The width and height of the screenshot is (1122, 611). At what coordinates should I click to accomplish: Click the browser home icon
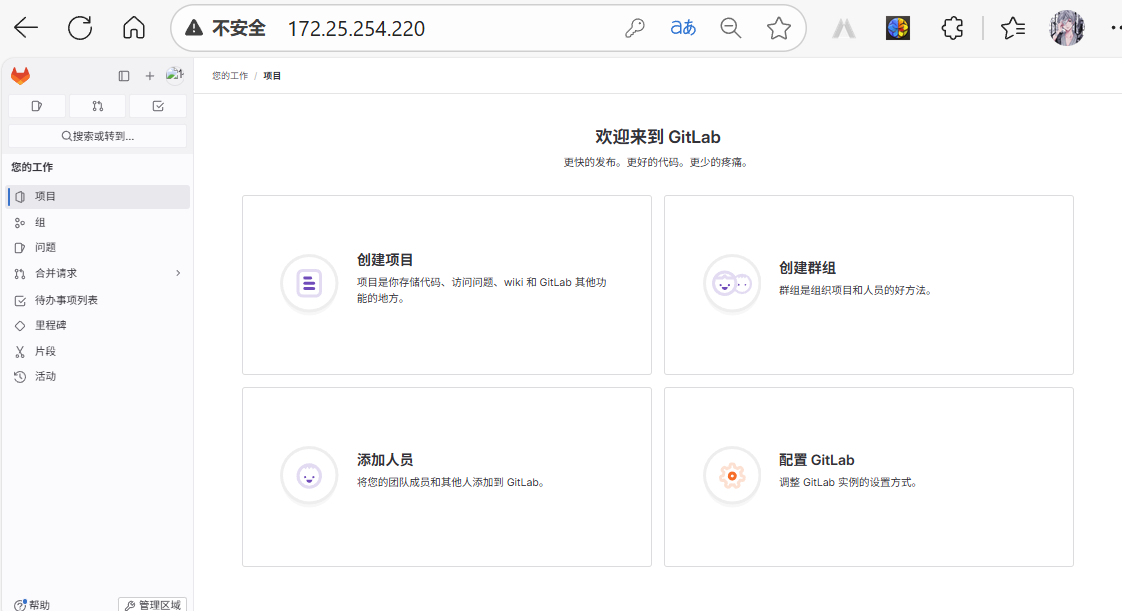click(134, 28)
